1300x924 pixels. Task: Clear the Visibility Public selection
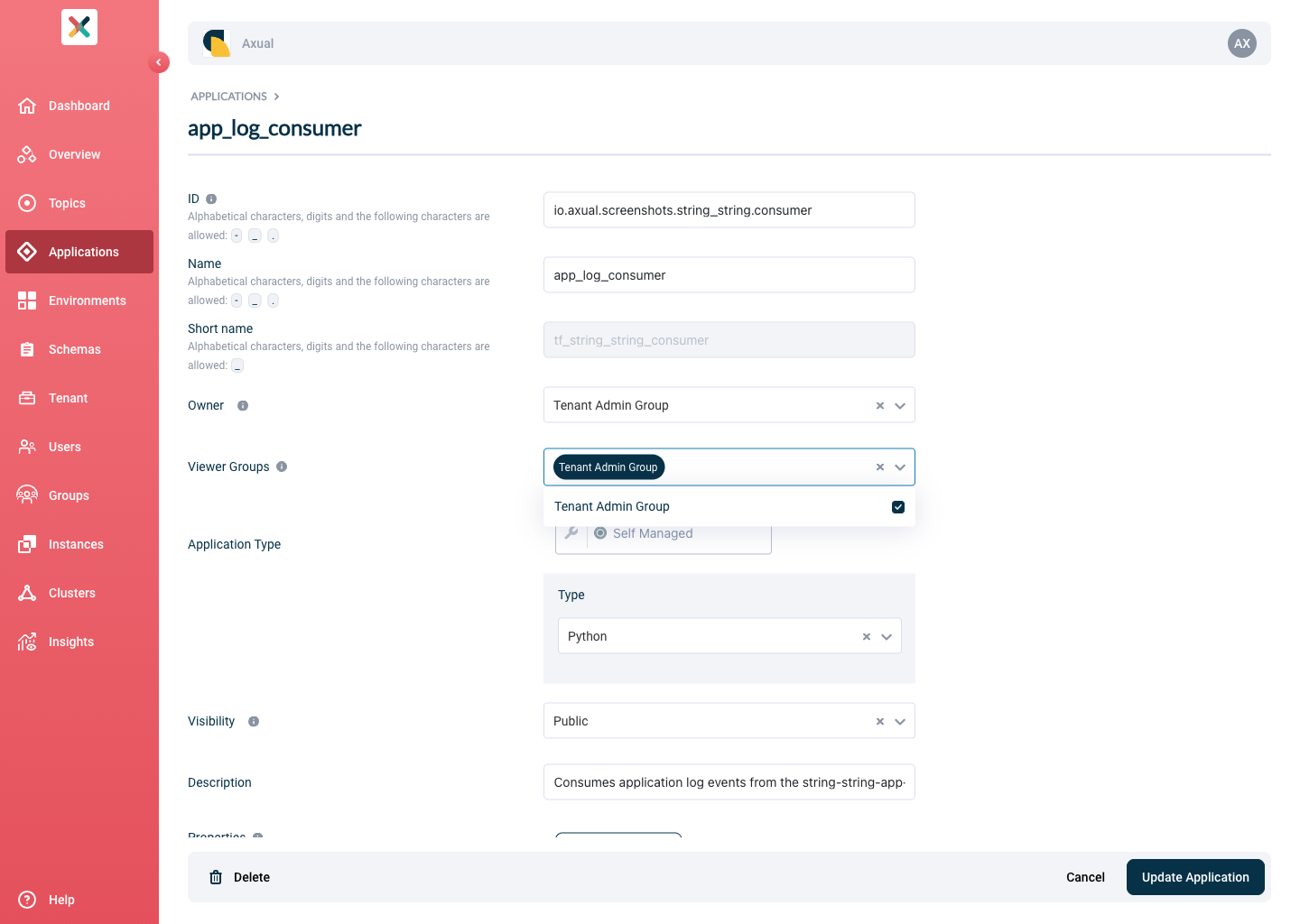click(880, 722)
